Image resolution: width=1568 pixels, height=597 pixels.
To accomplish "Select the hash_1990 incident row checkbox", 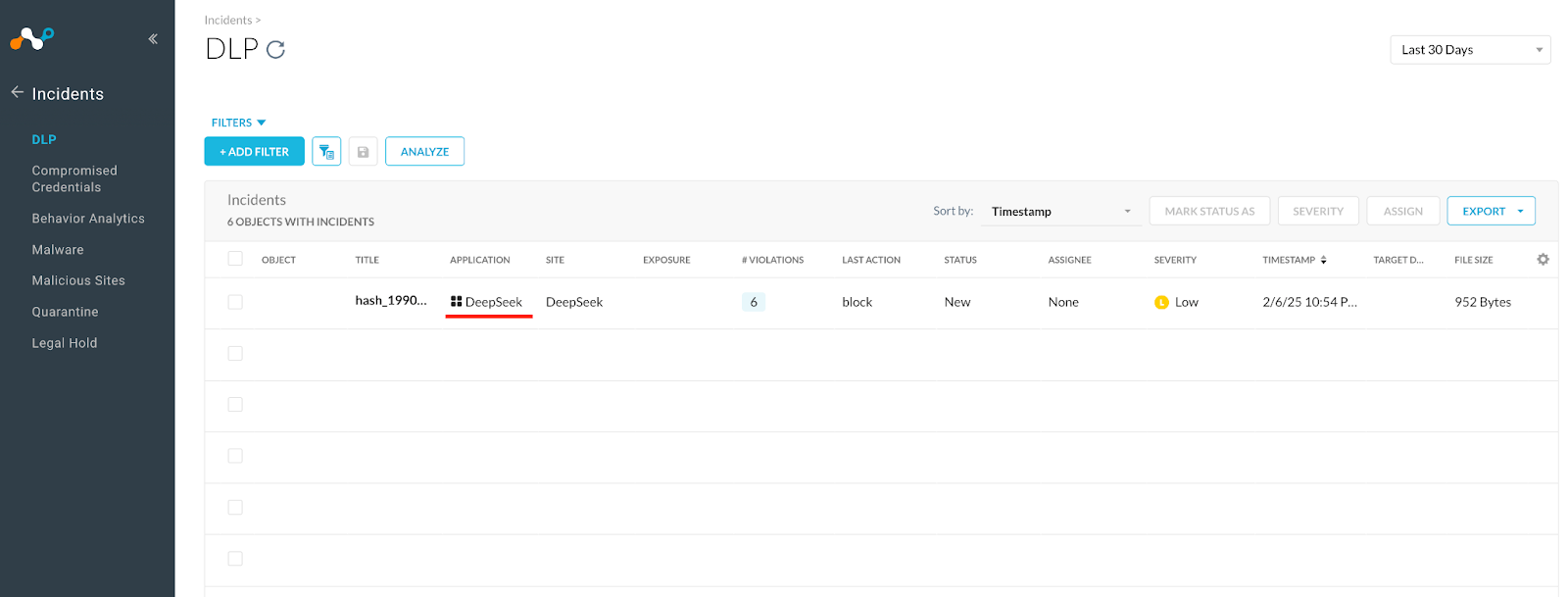I will click(235, 302).
